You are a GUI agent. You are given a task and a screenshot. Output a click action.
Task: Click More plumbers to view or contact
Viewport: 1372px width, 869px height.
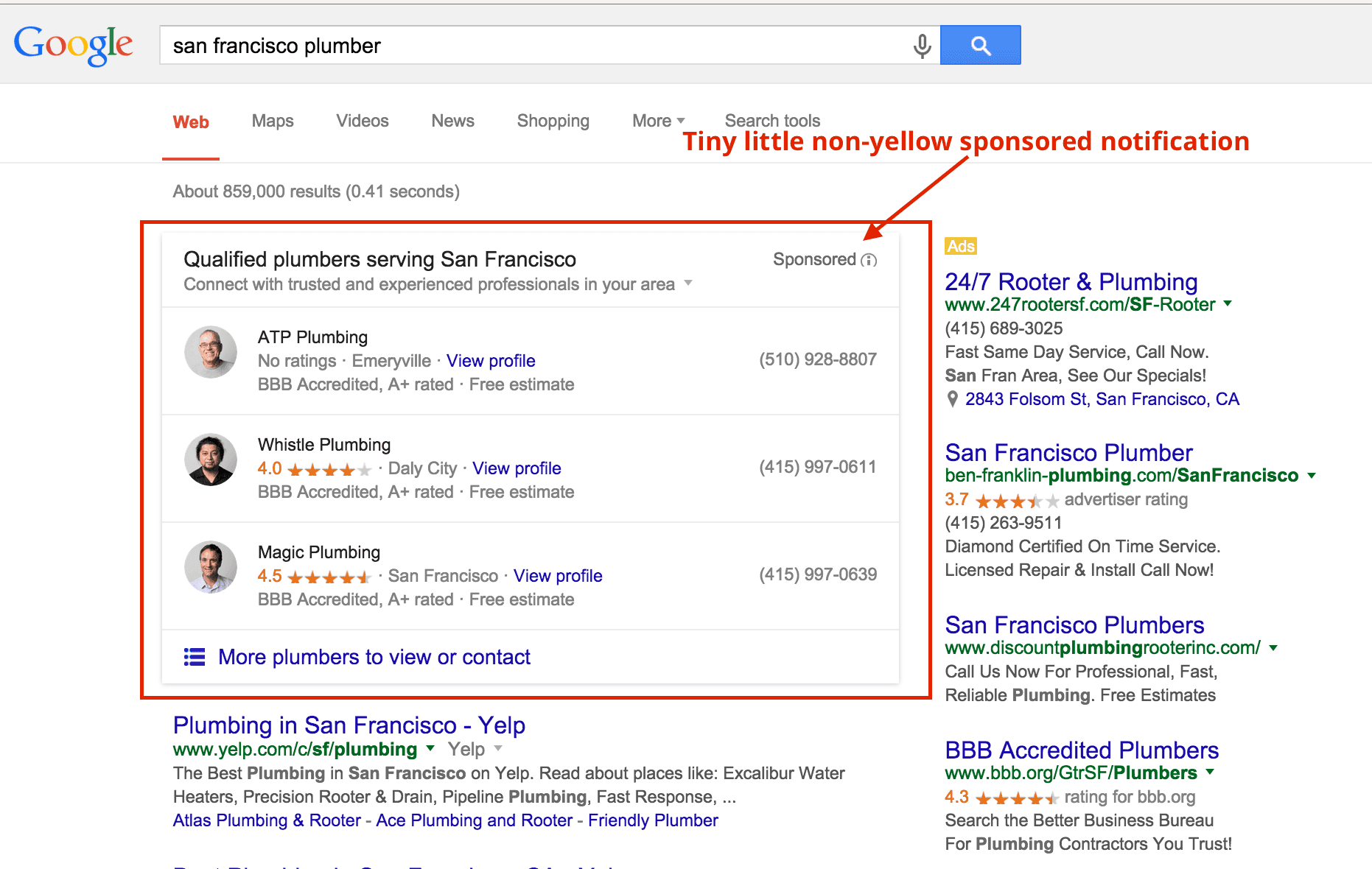tap(374, 656)
